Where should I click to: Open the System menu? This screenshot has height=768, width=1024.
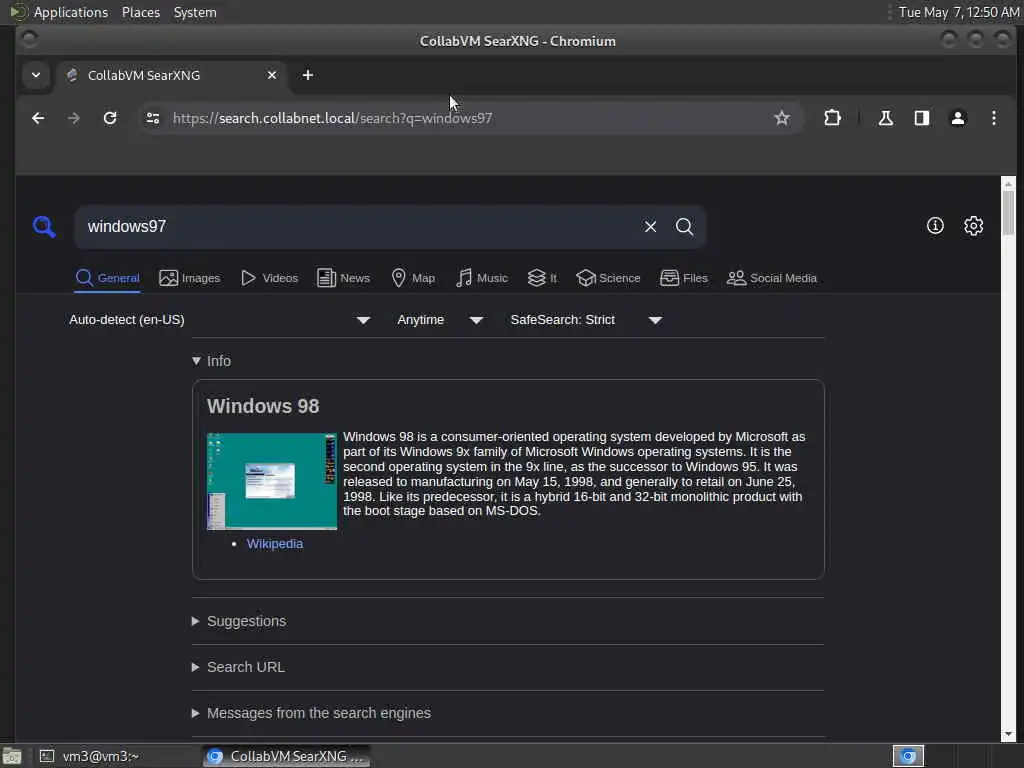(195, 12)
